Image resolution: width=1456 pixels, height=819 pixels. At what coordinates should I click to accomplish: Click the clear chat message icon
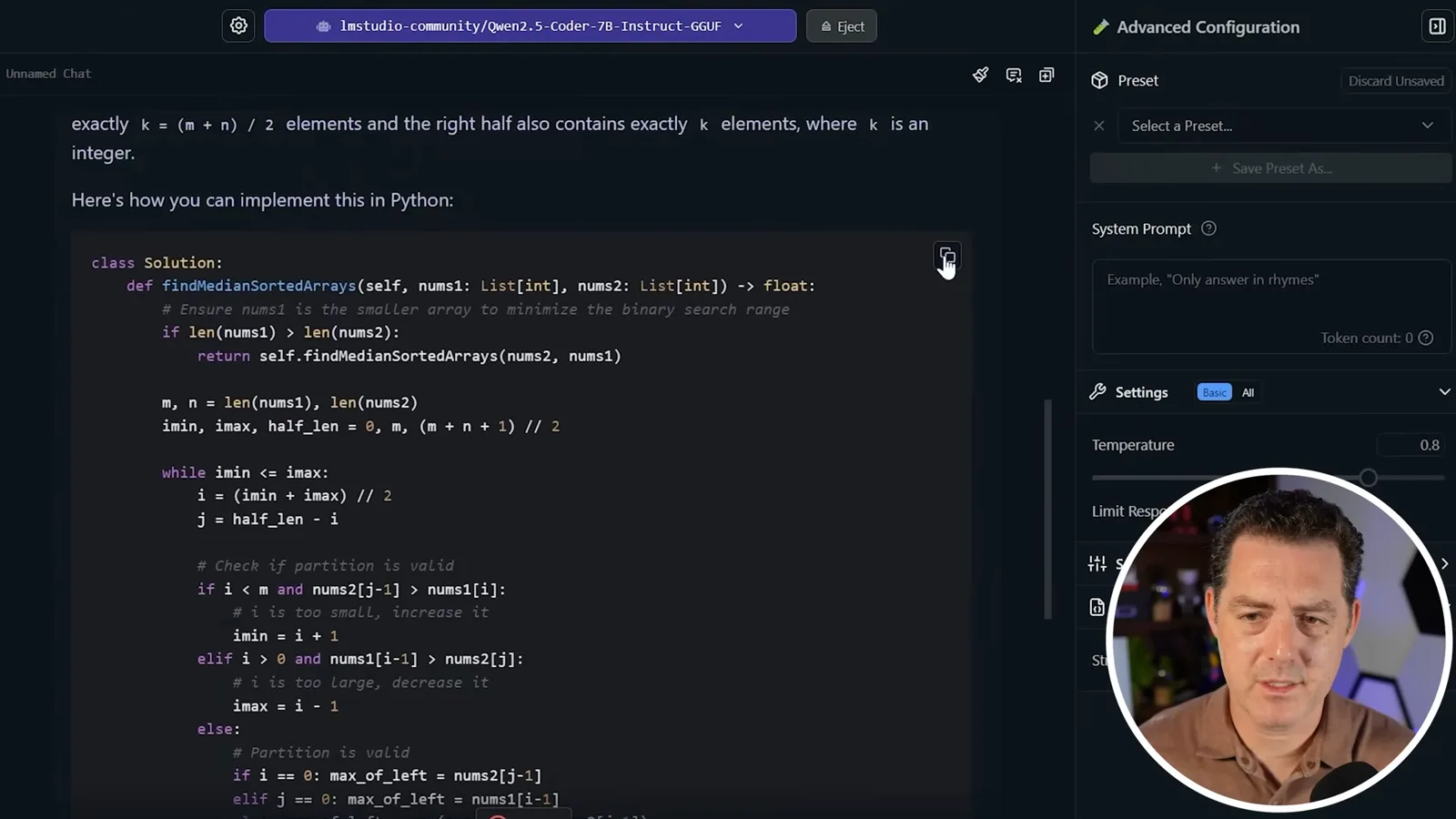click(x=1014, y=75)
